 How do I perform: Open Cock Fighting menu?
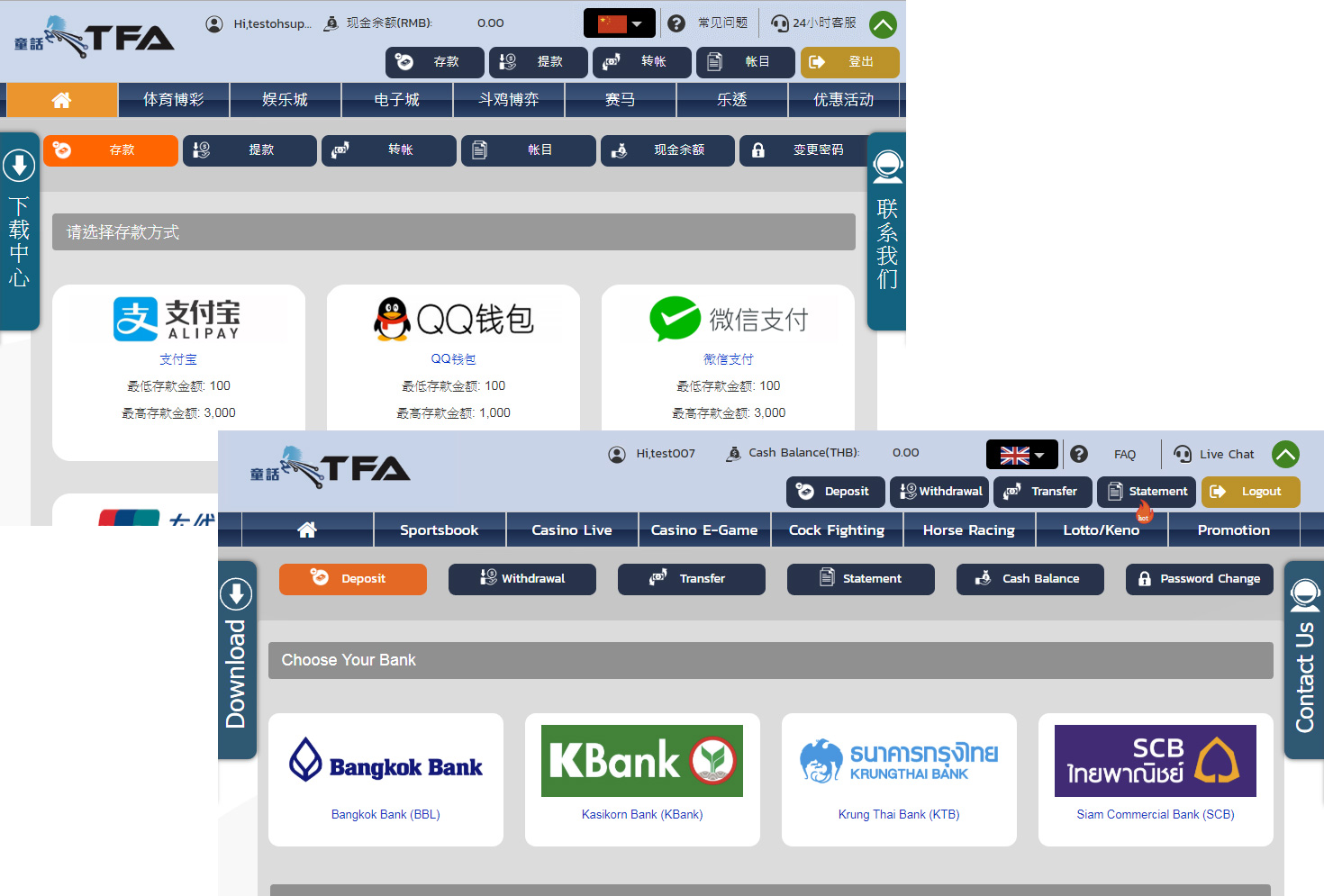pos(837,529)
